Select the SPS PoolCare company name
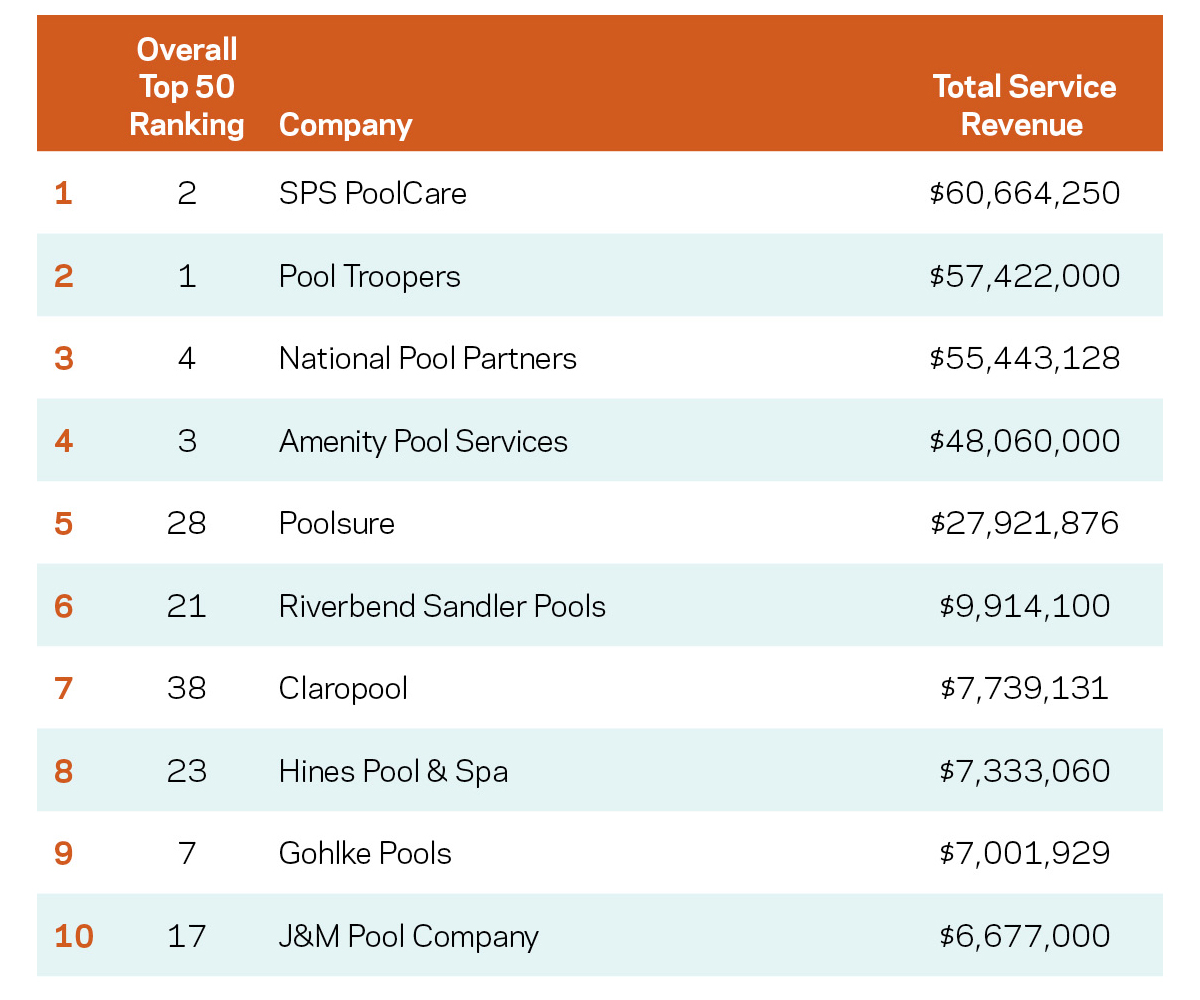 click(x=372, y=193)
